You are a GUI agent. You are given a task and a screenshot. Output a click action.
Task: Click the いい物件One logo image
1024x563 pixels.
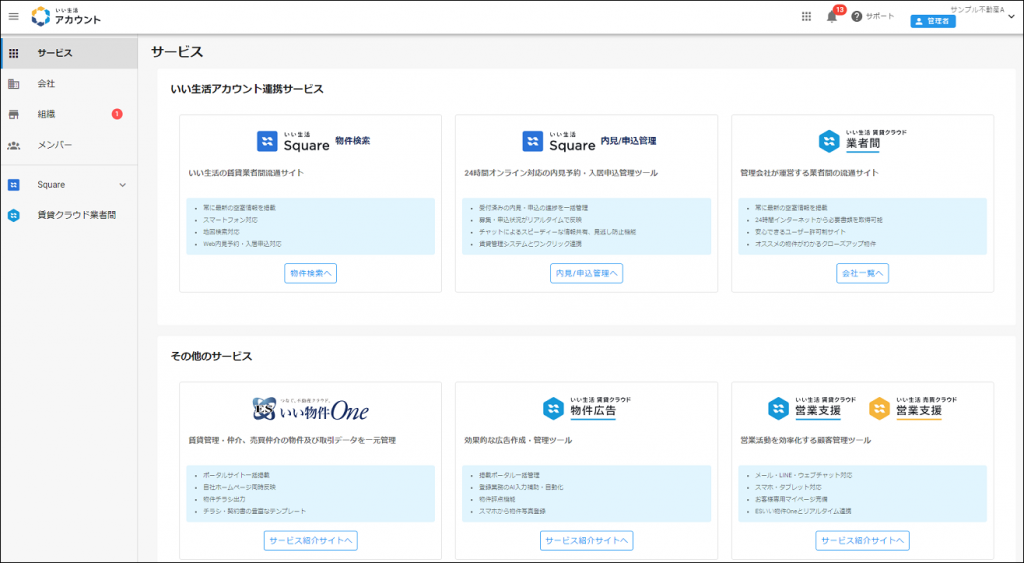(310, 409)
